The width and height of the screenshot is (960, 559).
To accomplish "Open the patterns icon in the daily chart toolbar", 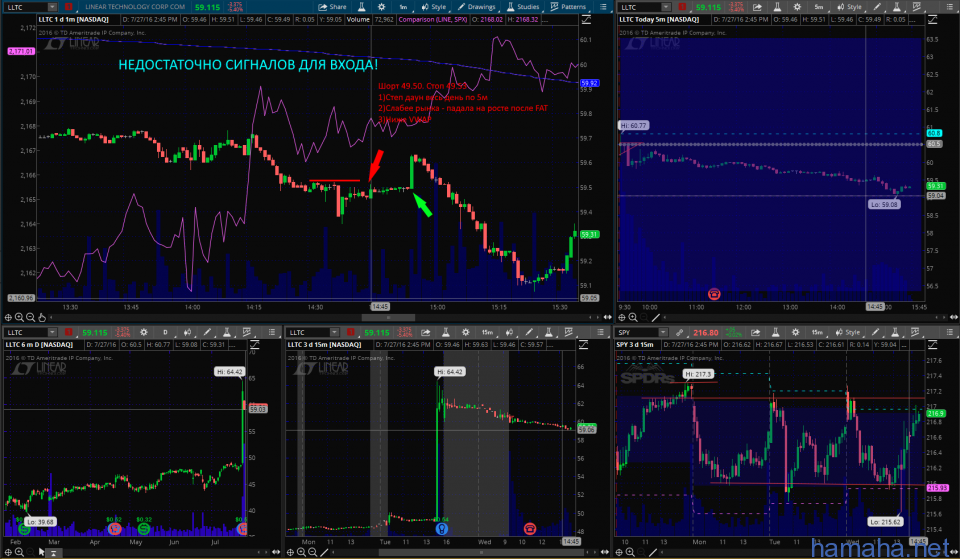I will coord(247,332).
